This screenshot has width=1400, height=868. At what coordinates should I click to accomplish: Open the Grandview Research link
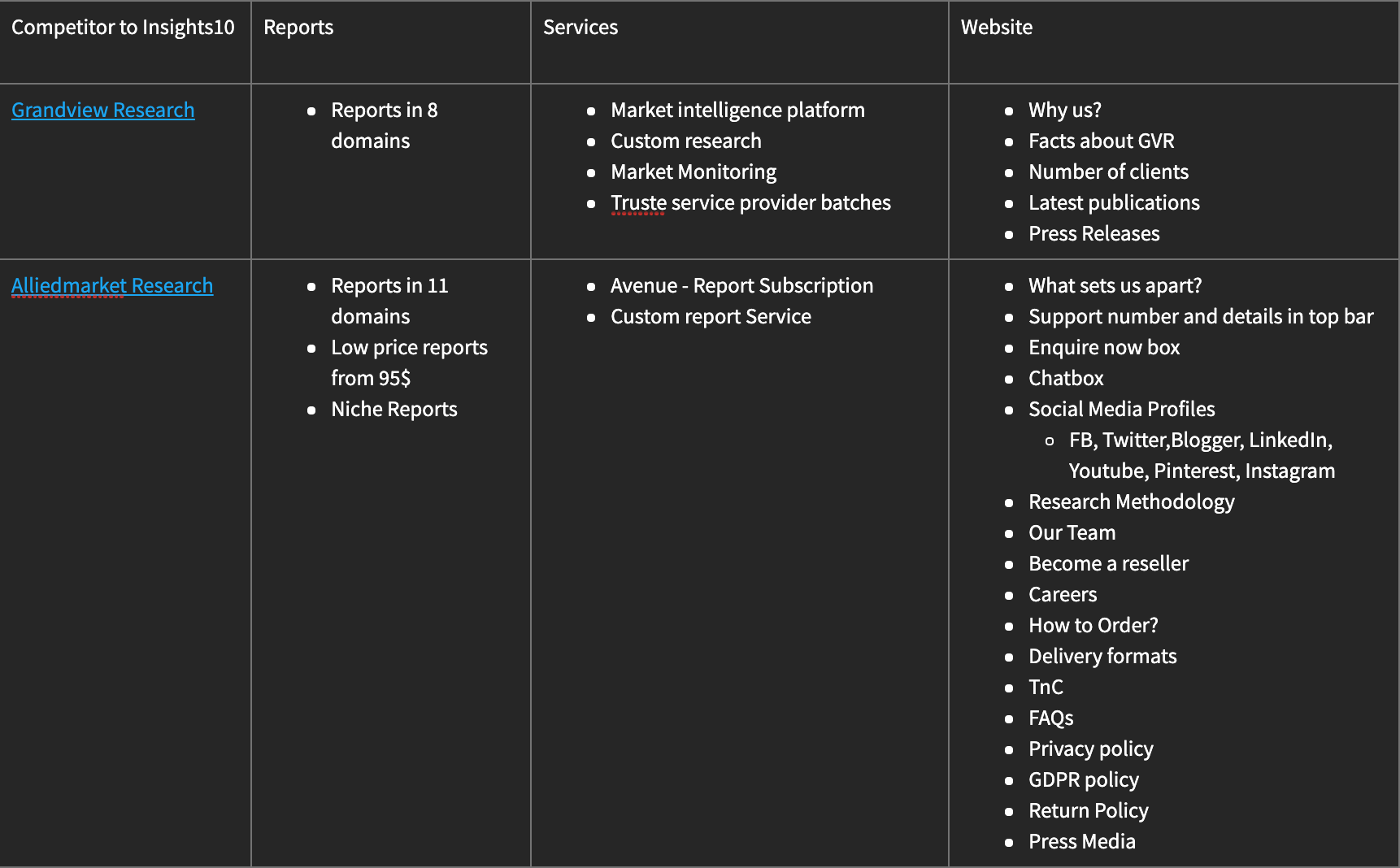102,110
